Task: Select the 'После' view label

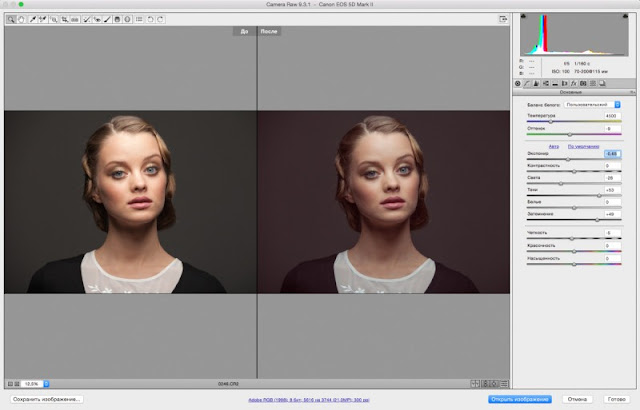Action: point(270,32)
